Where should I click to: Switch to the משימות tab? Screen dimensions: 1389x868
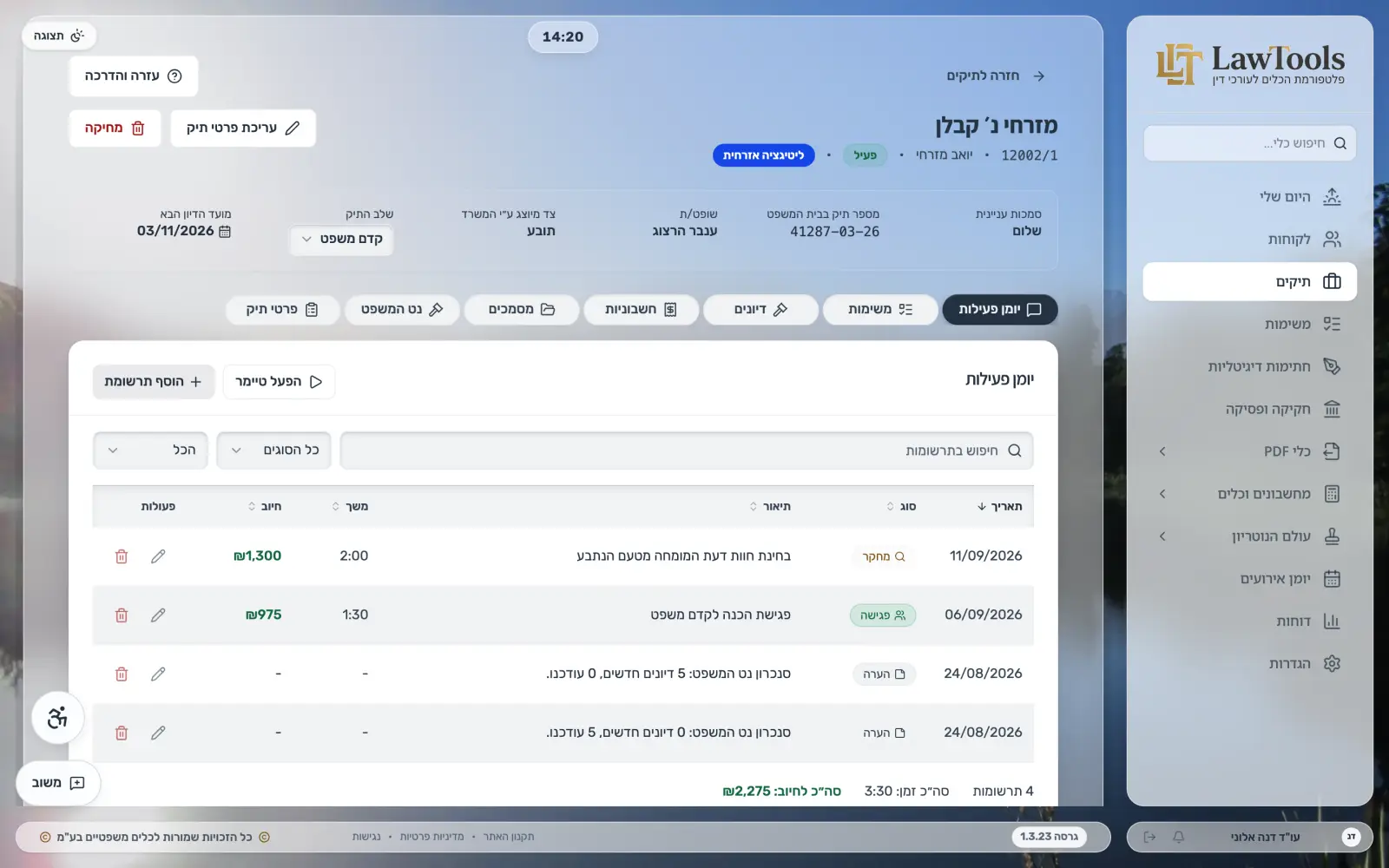pos(880,310)
